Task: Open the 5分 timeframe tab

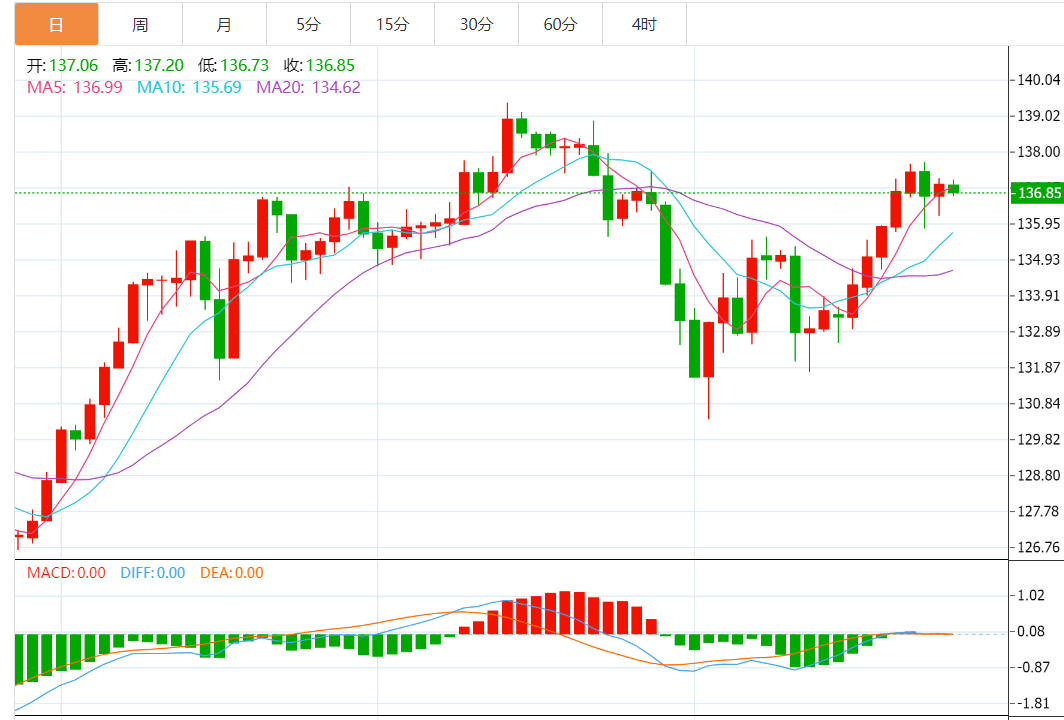Action: [309, 24]
